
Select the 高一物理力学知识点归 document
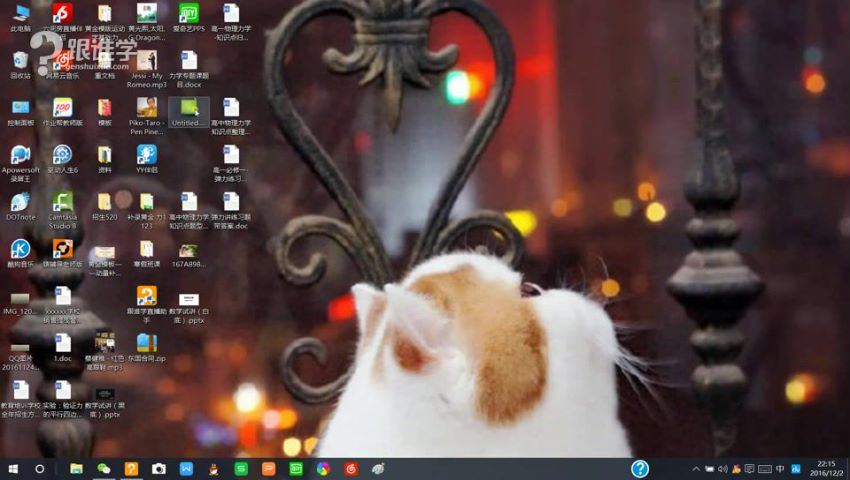(x=231, y=21)
